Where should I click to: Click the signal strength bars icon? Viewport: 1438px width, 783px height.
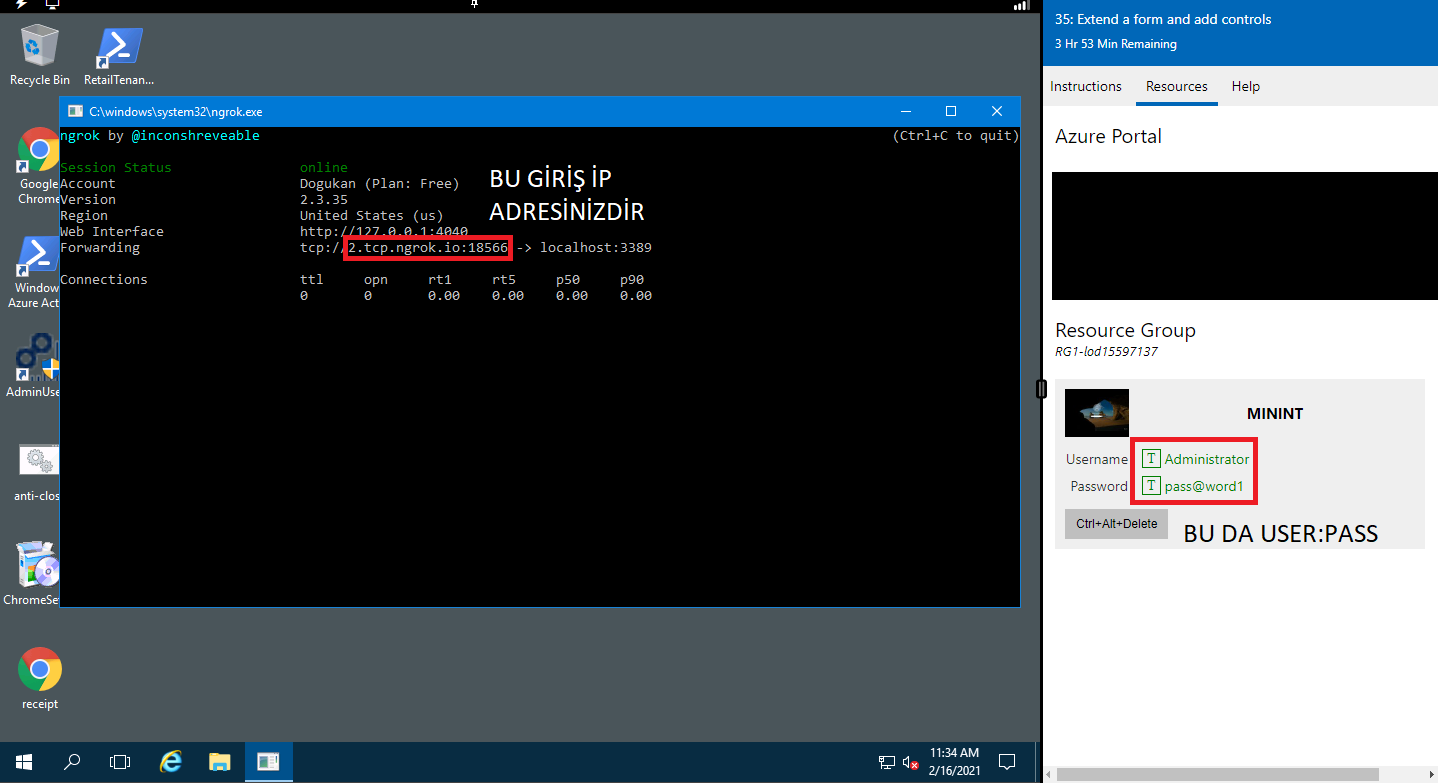click(1021, 5)
